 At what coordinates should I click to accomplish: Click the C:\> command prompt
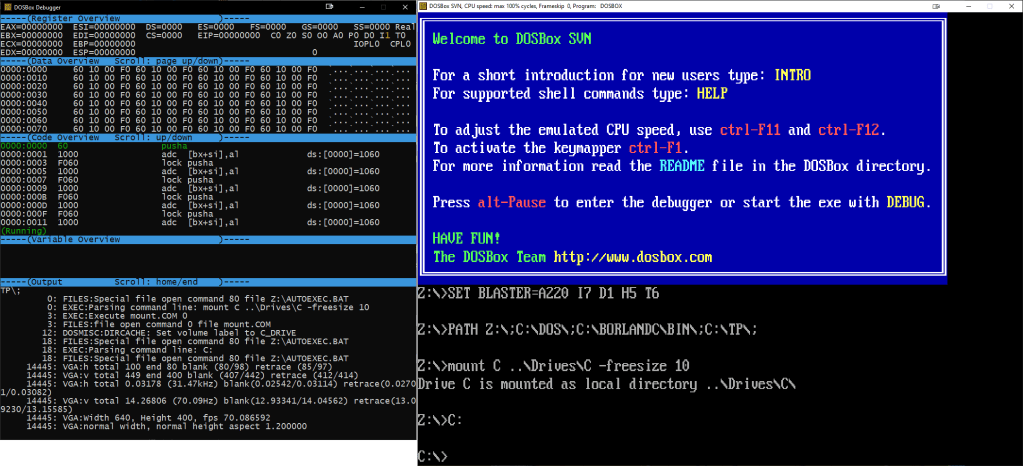433,456
